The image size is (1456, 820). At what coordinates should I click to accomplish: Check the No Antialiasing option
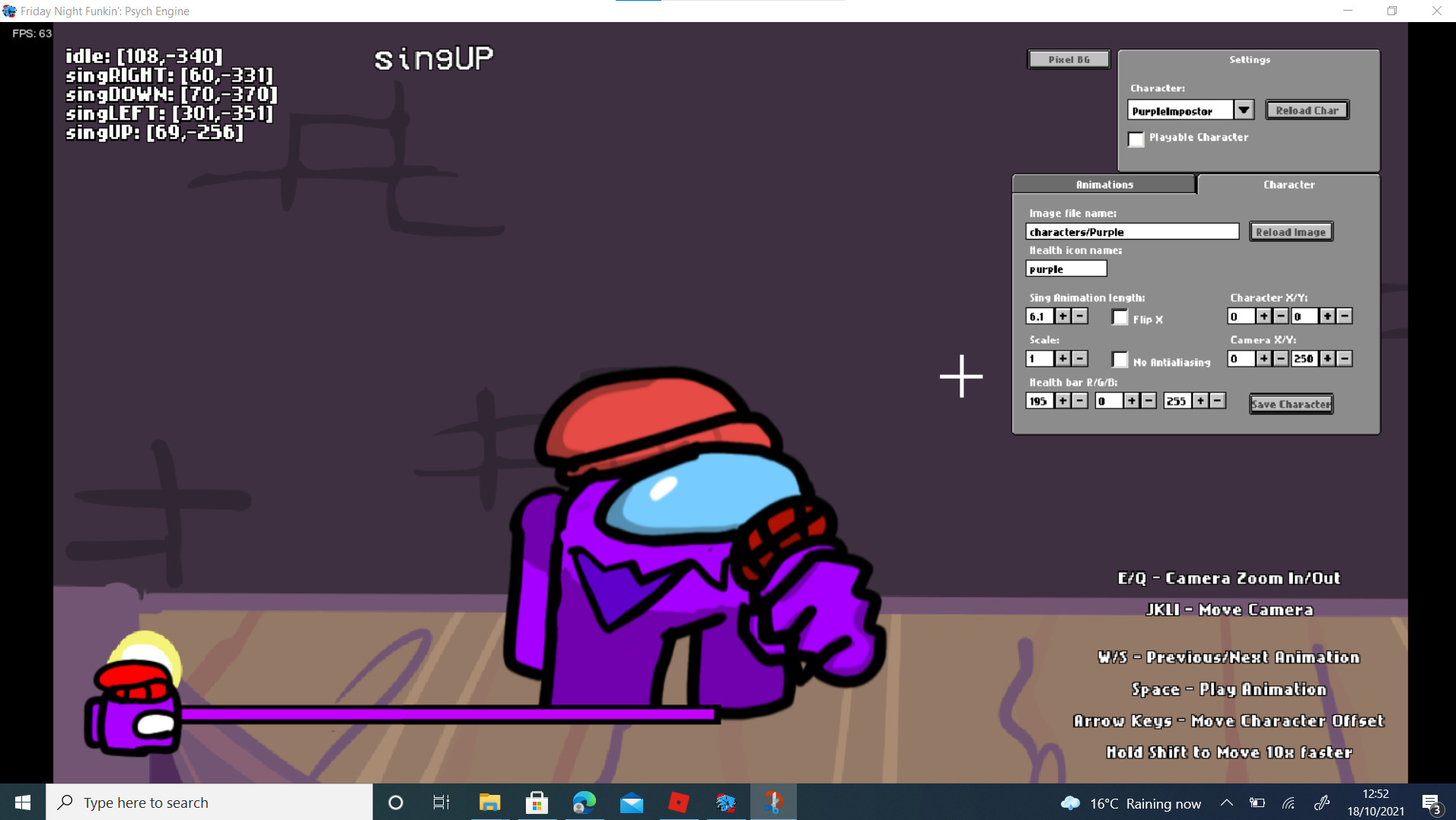[x=1120, y=359]
